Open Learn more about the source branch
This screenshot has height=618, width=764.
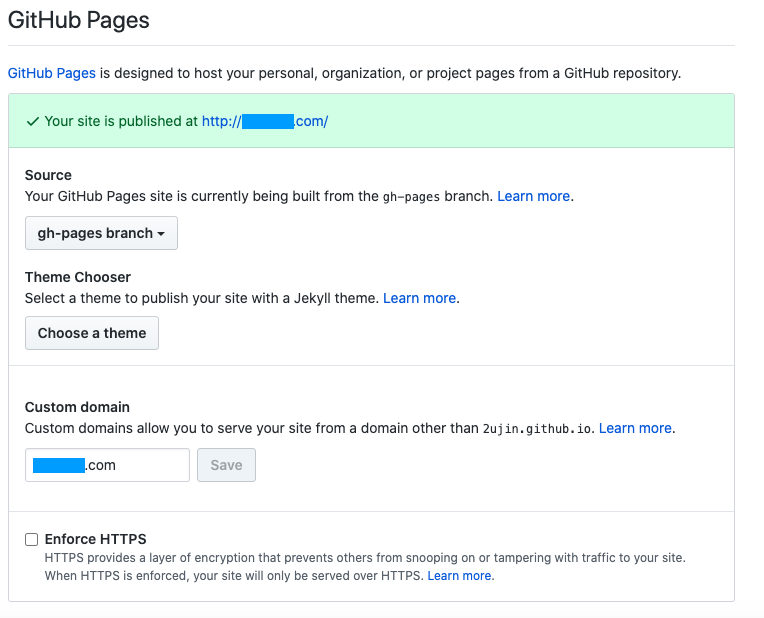click(x=534, y=196)
